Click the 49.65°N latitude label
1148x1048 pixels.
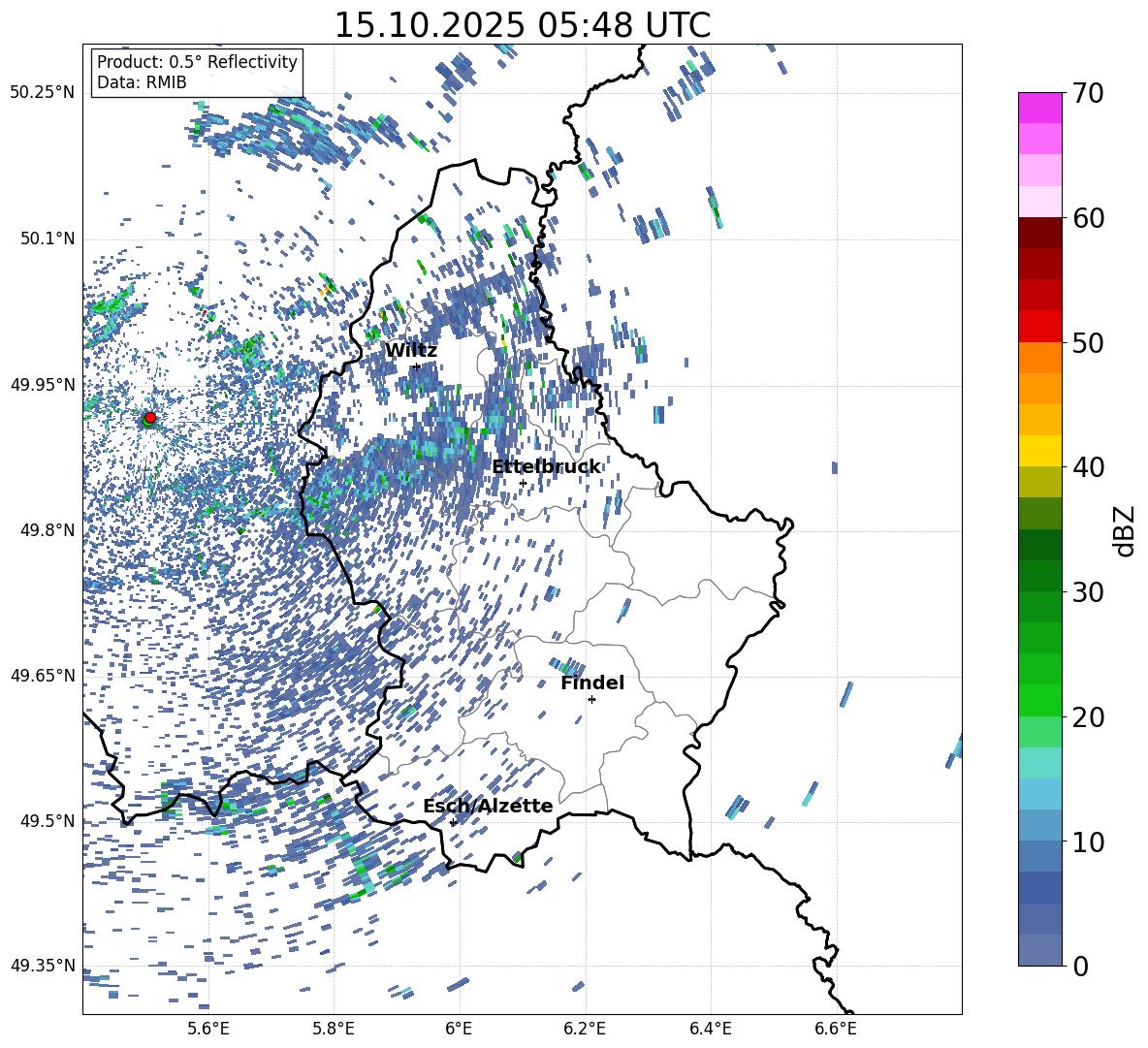pyautogui.click(x=43, y=675)
